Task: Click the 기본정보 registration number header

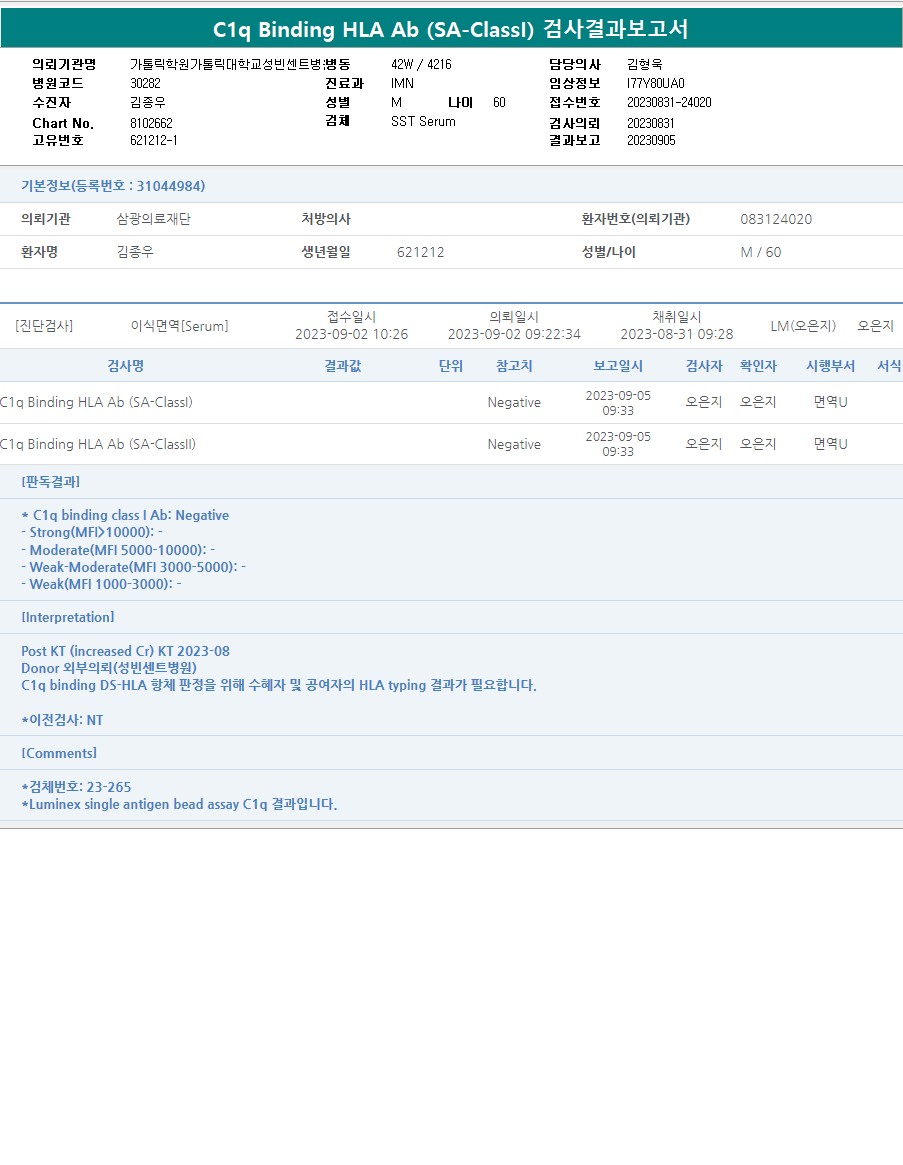Action: [x=113, y=186]
